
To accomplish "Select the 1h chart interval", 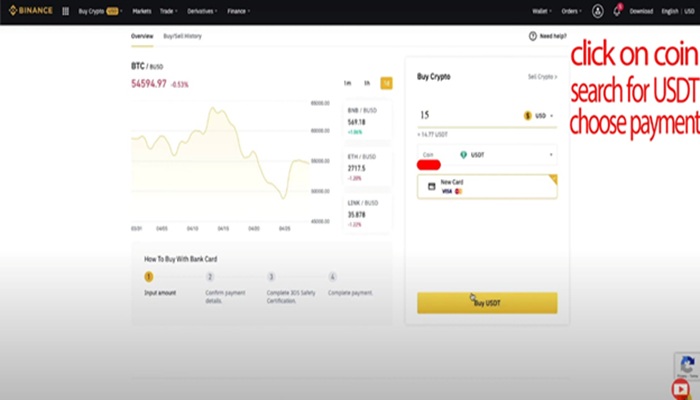I will pos(367,83).
